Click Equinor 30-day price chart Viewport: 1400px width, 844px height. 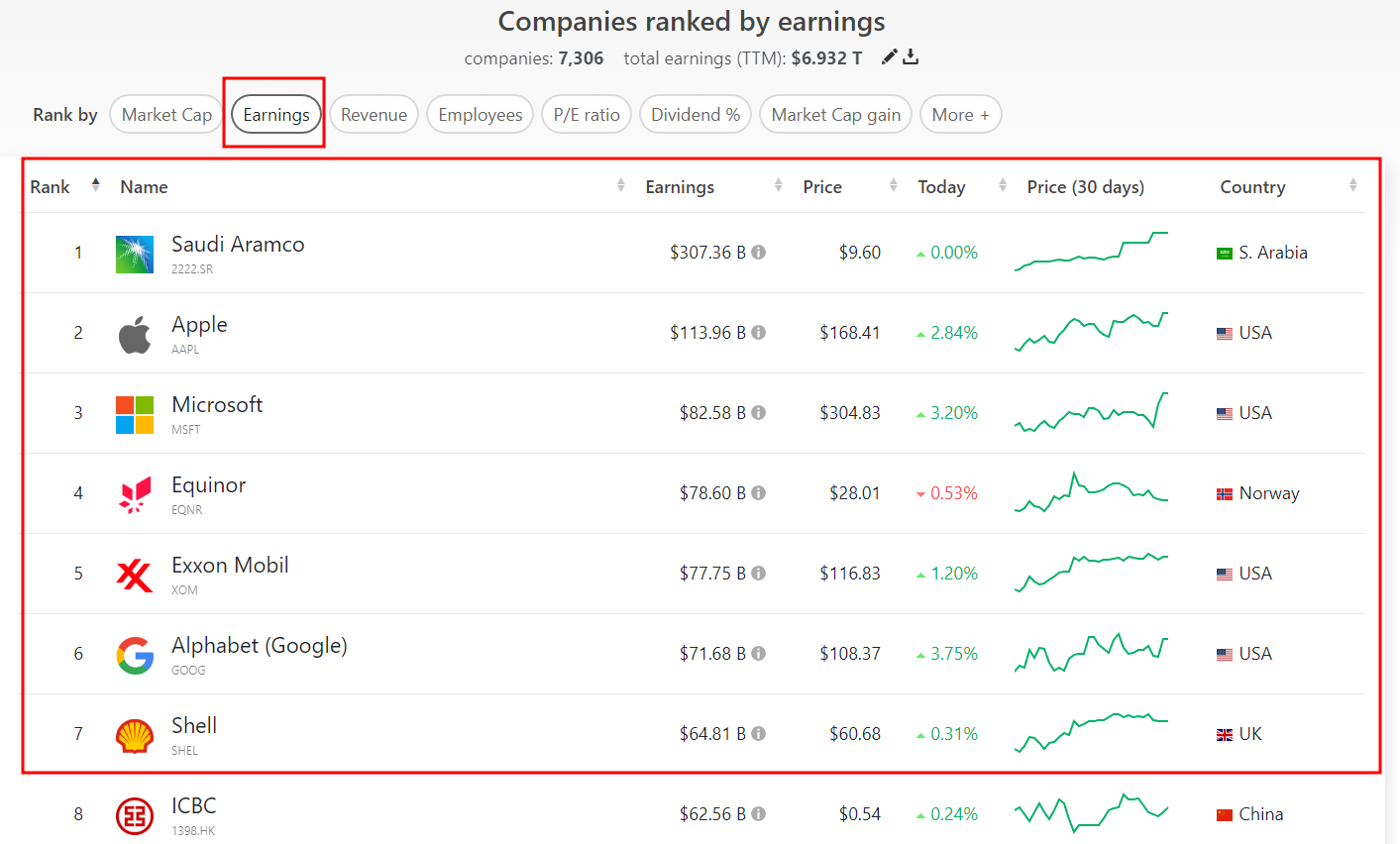click(x=1091, y=492)
